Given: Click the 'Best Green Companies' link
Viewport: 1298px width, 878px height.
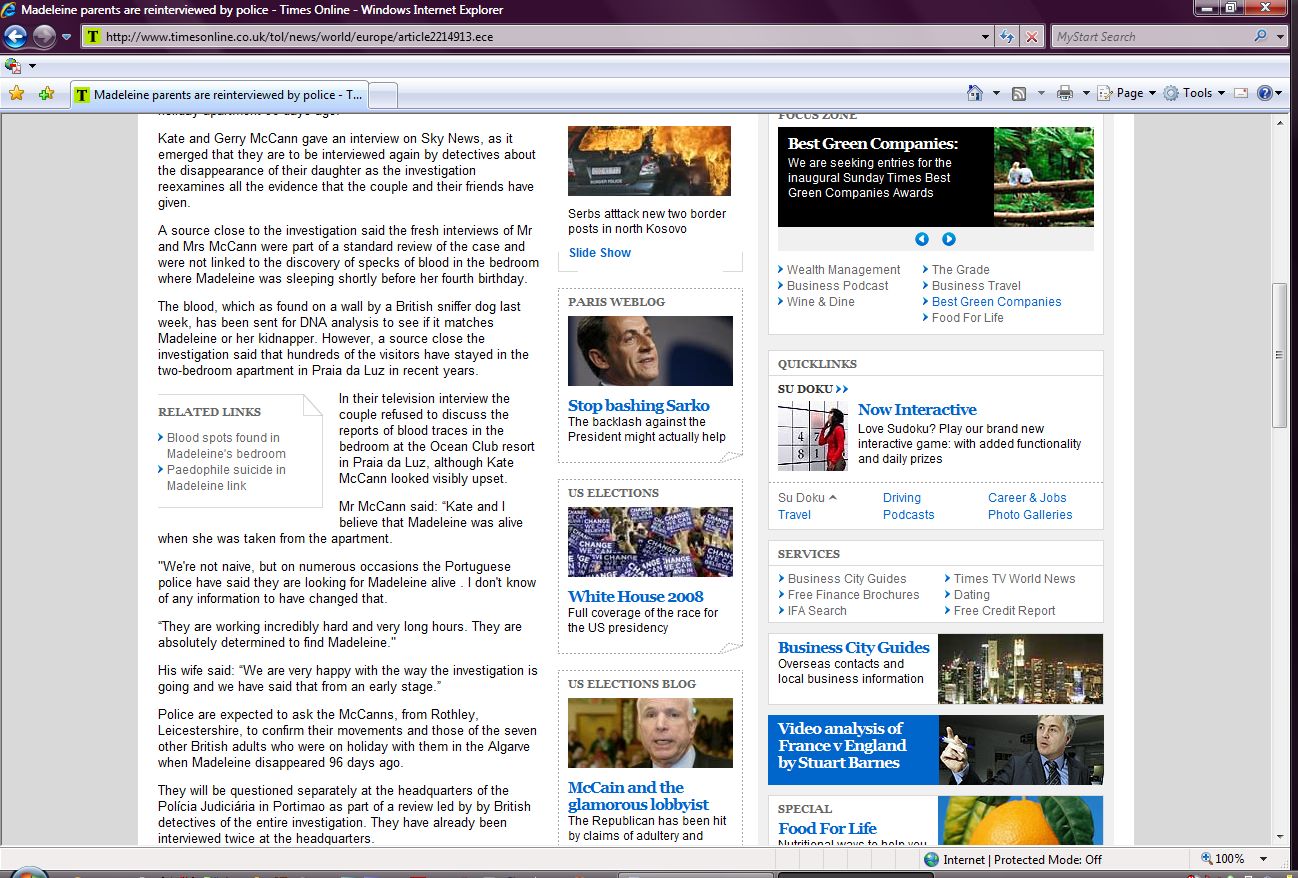Looking at the screenshot, I should [x=996, y=302].
